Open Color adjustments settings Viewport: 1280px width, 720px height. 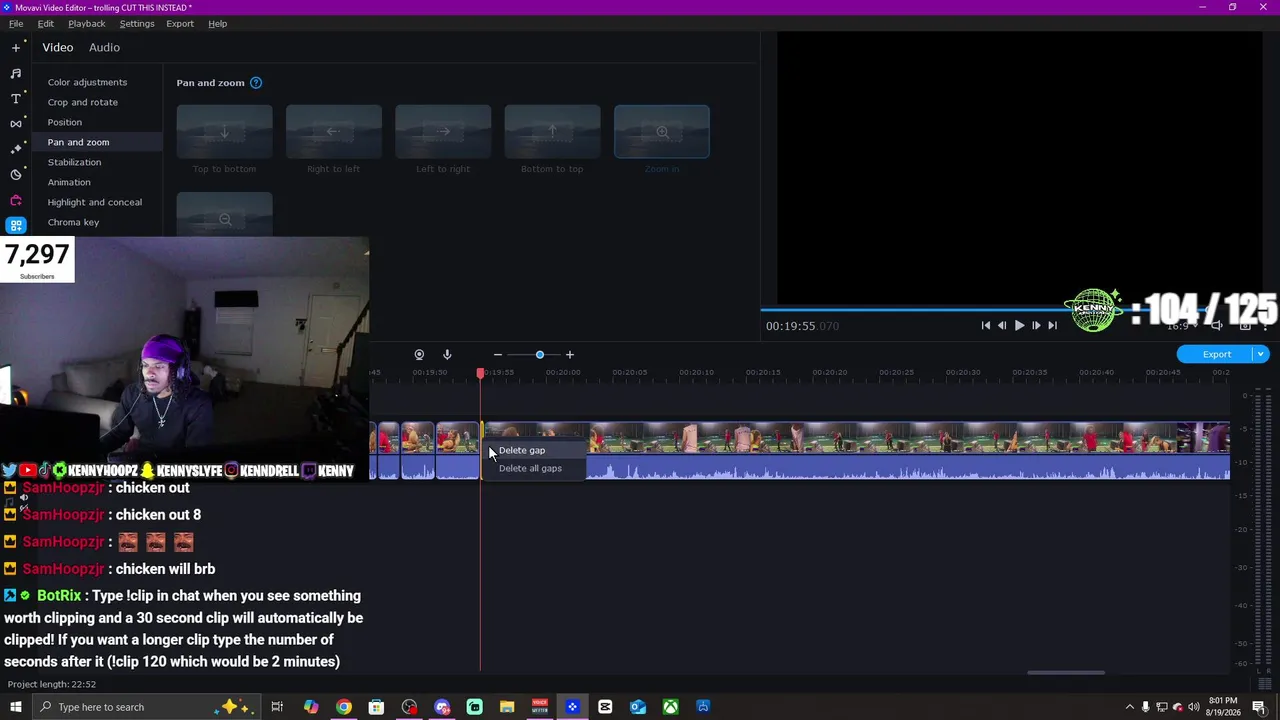coord(87,82)
